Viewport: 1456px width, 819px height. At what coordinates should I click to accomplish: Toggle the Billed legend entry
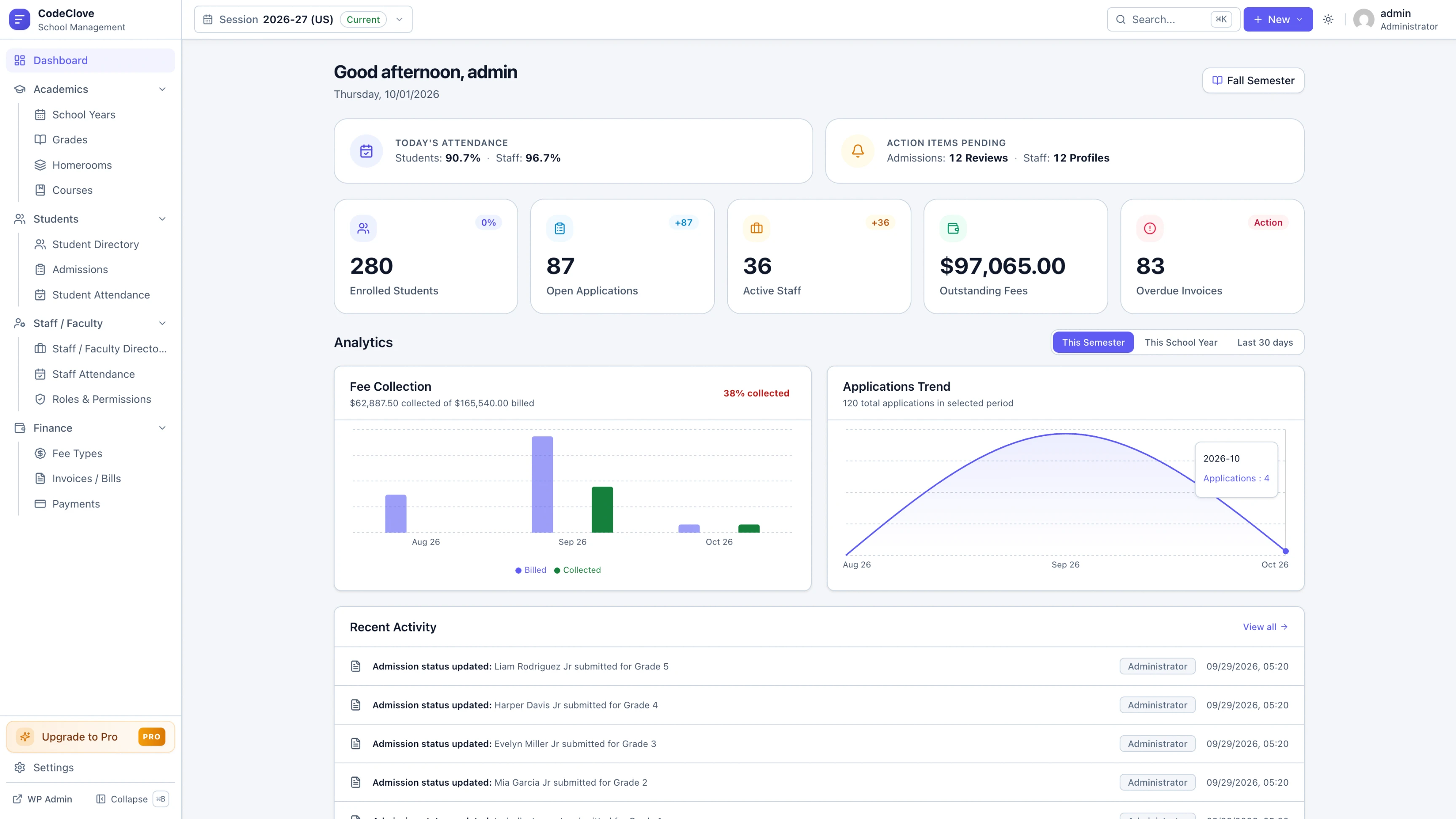coord(531,570)
